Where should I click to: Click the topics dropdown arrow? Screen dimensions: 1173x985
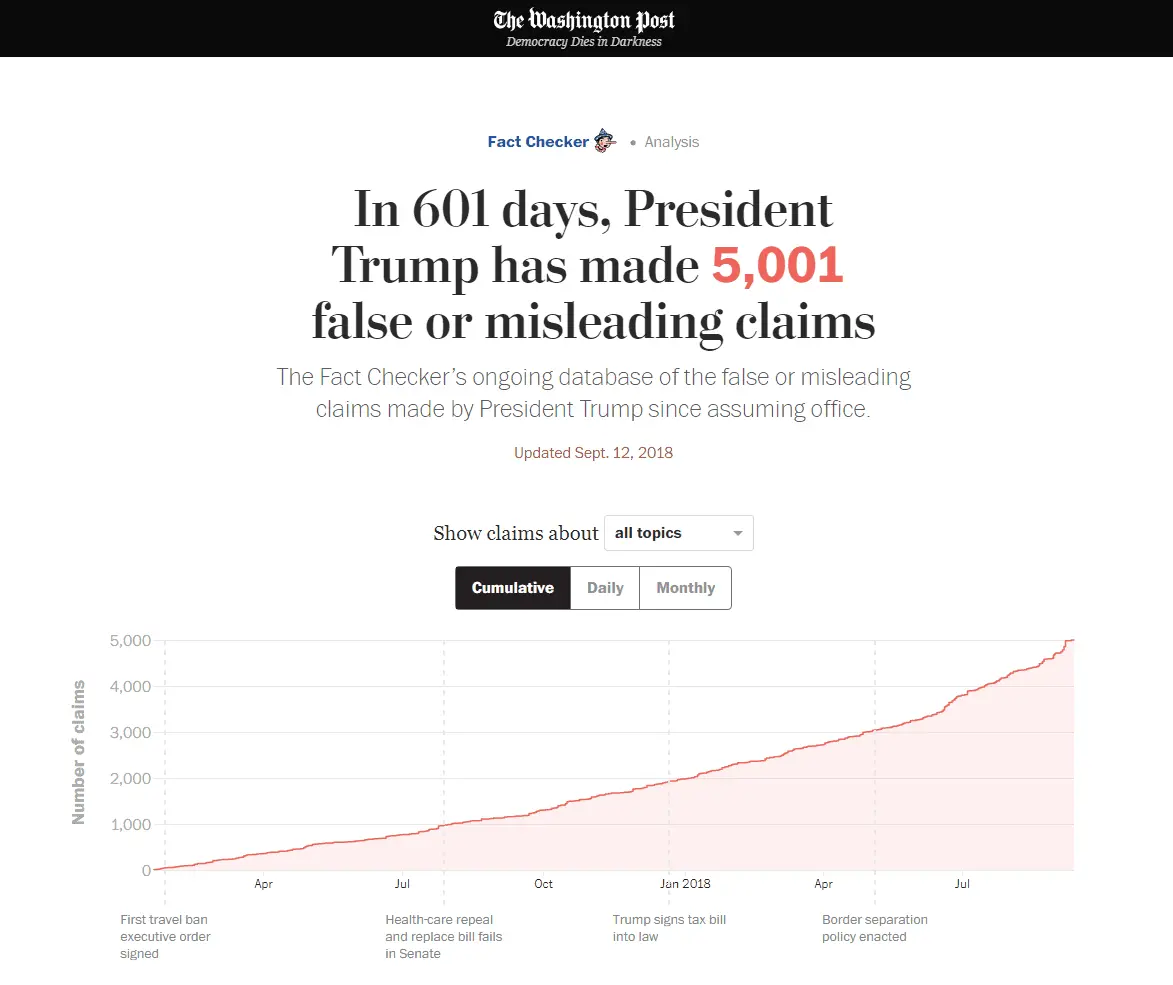coord(738,534)
